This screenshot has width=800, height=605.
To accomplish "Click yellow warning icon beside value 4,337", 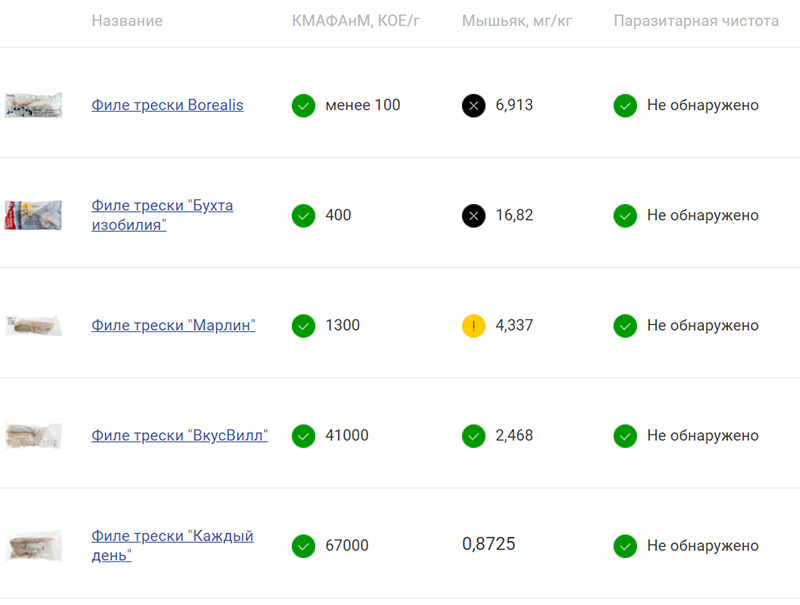I will click(474, 325).
